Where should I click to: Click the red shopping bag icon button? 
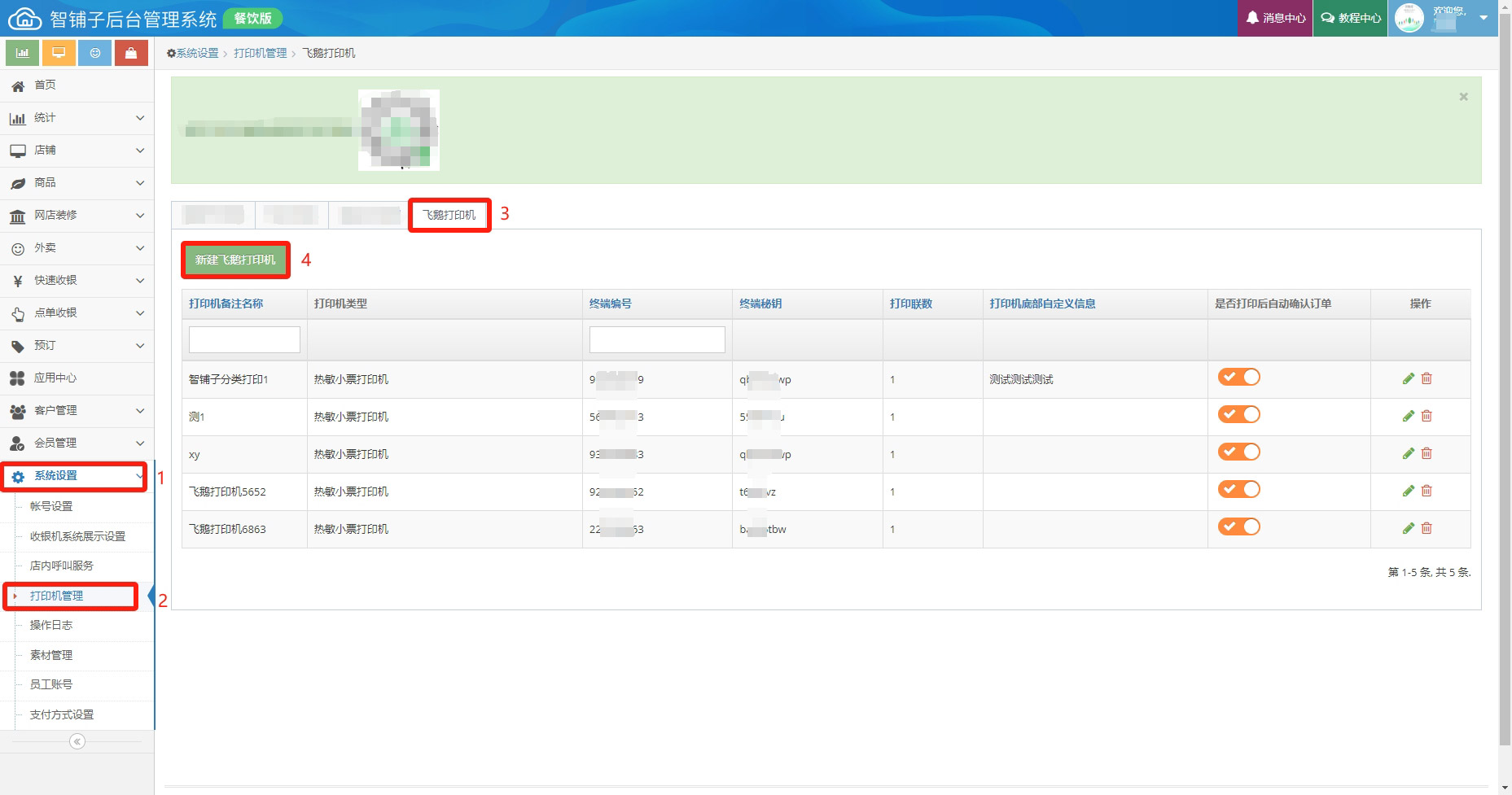(x=131, y=53)
